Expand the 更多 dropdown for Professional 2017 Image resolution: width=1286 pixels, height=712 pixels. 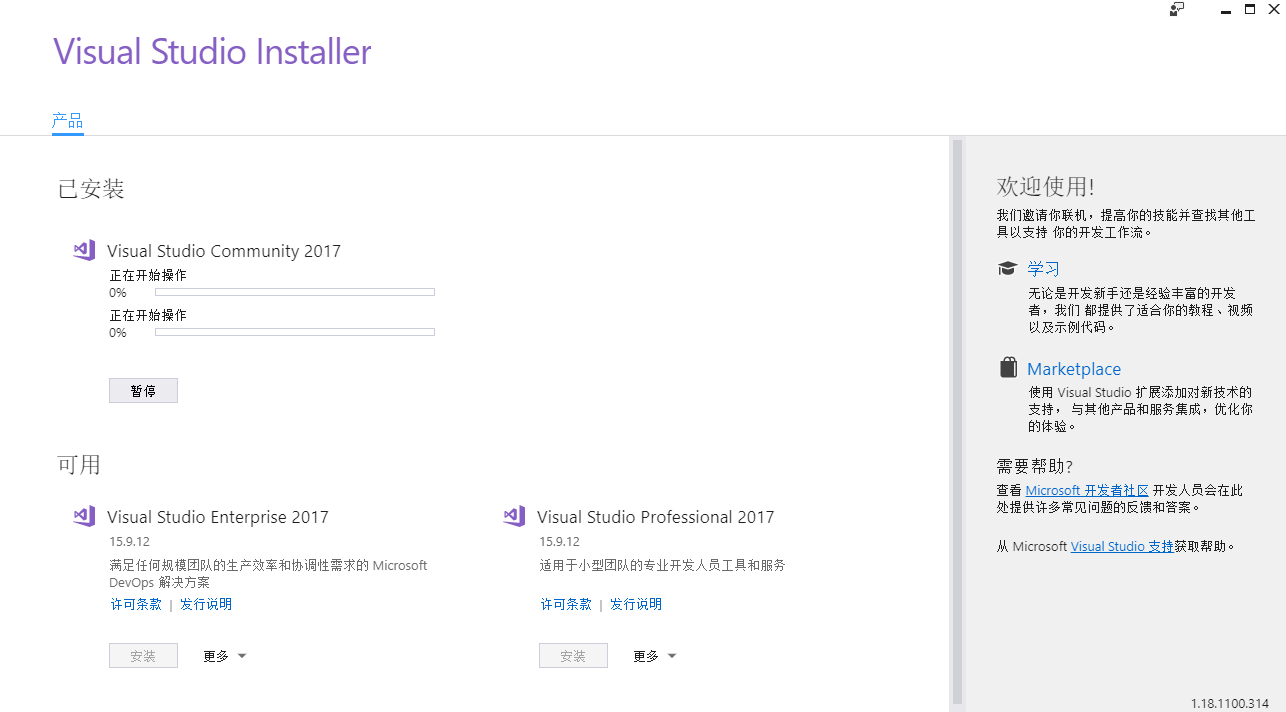pyautogui.click(x=654, y=656)
